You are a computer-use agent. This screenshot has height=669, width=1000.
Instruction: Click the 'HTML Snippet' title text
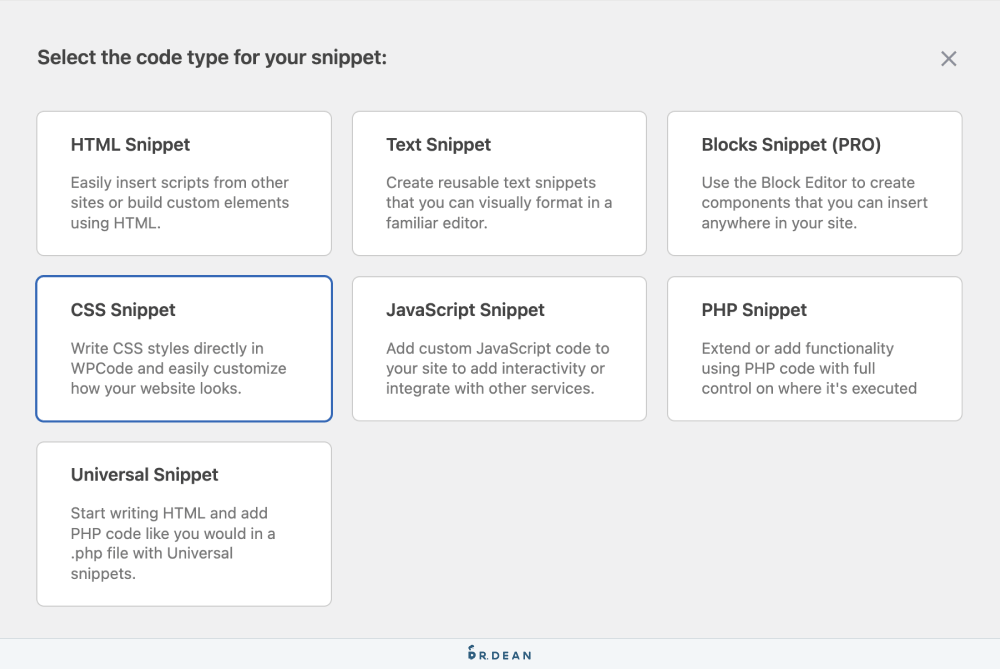point(130,145)
